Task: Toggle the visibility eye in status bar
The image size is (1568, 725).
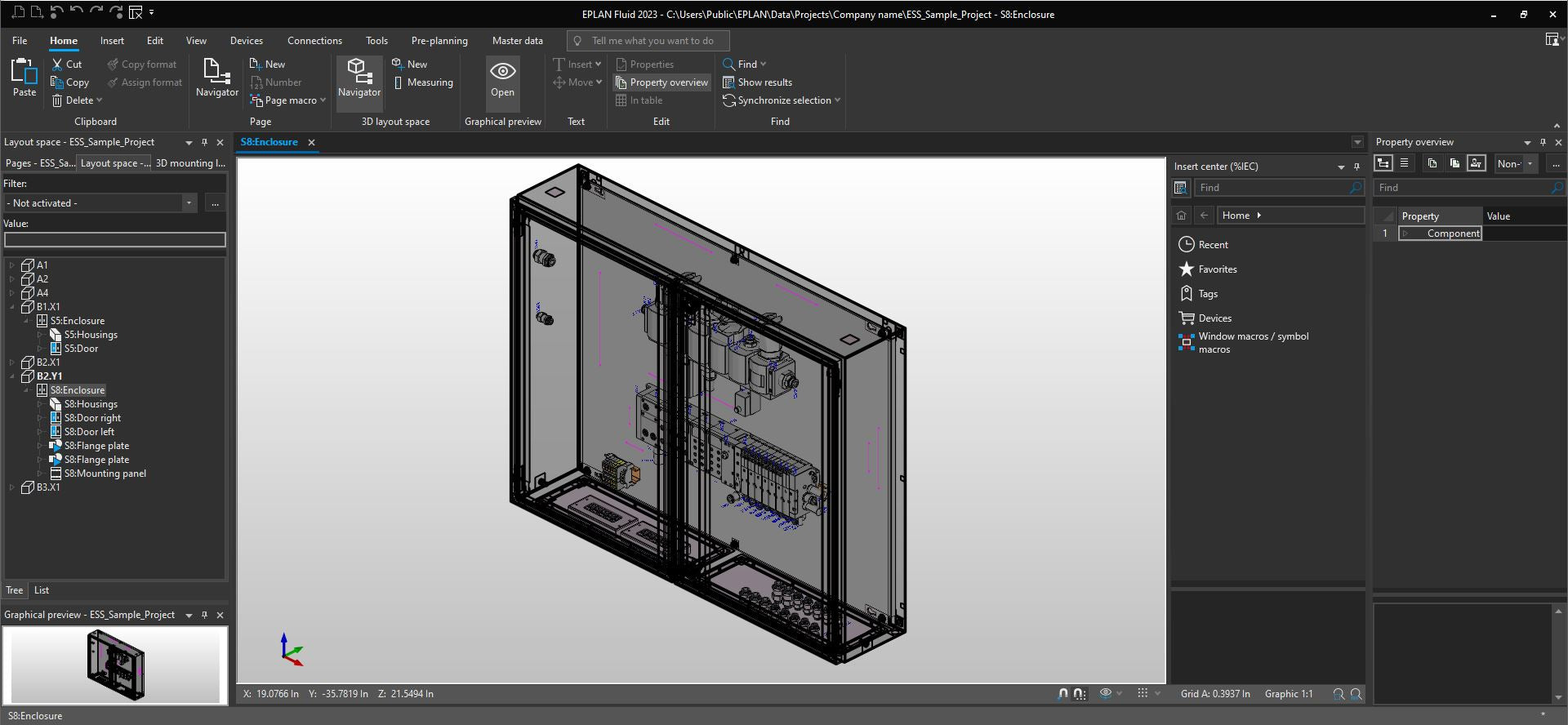Action: pyautogui.click(x=1106, y=693)
